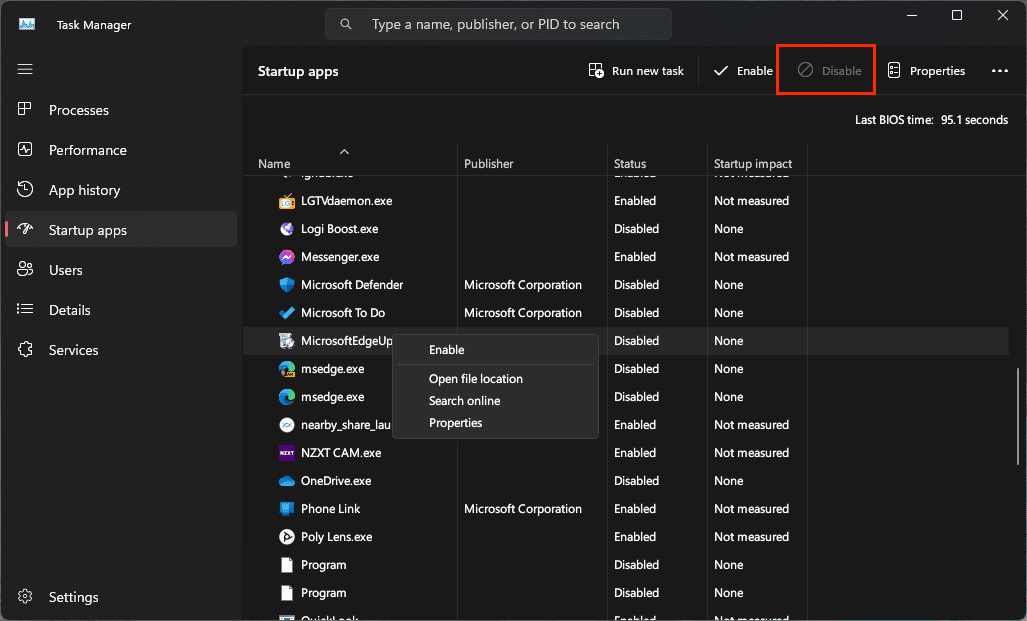
Task: Click the Phone Link icon
Action: 287,509
